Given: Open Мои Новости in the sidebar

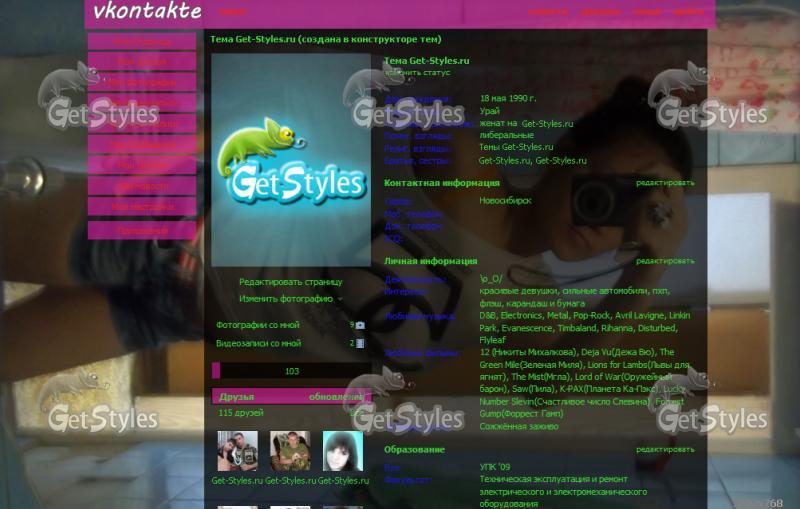Looking at the screenshot, I should pos(142,186).
